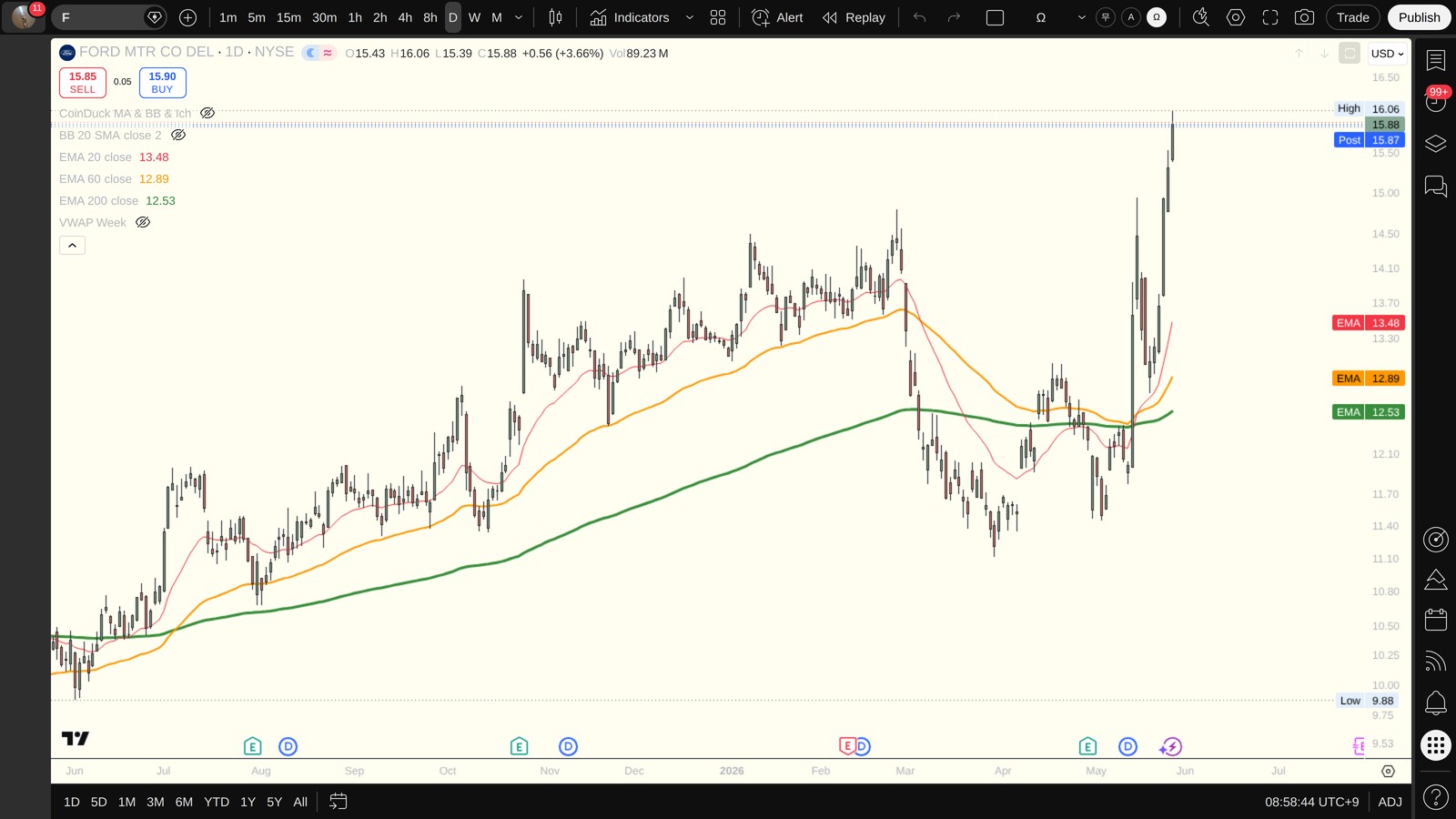The width and height of the screenshot is (1456, 819).
Task: Open quick search icon
Action: (1201, 17)
